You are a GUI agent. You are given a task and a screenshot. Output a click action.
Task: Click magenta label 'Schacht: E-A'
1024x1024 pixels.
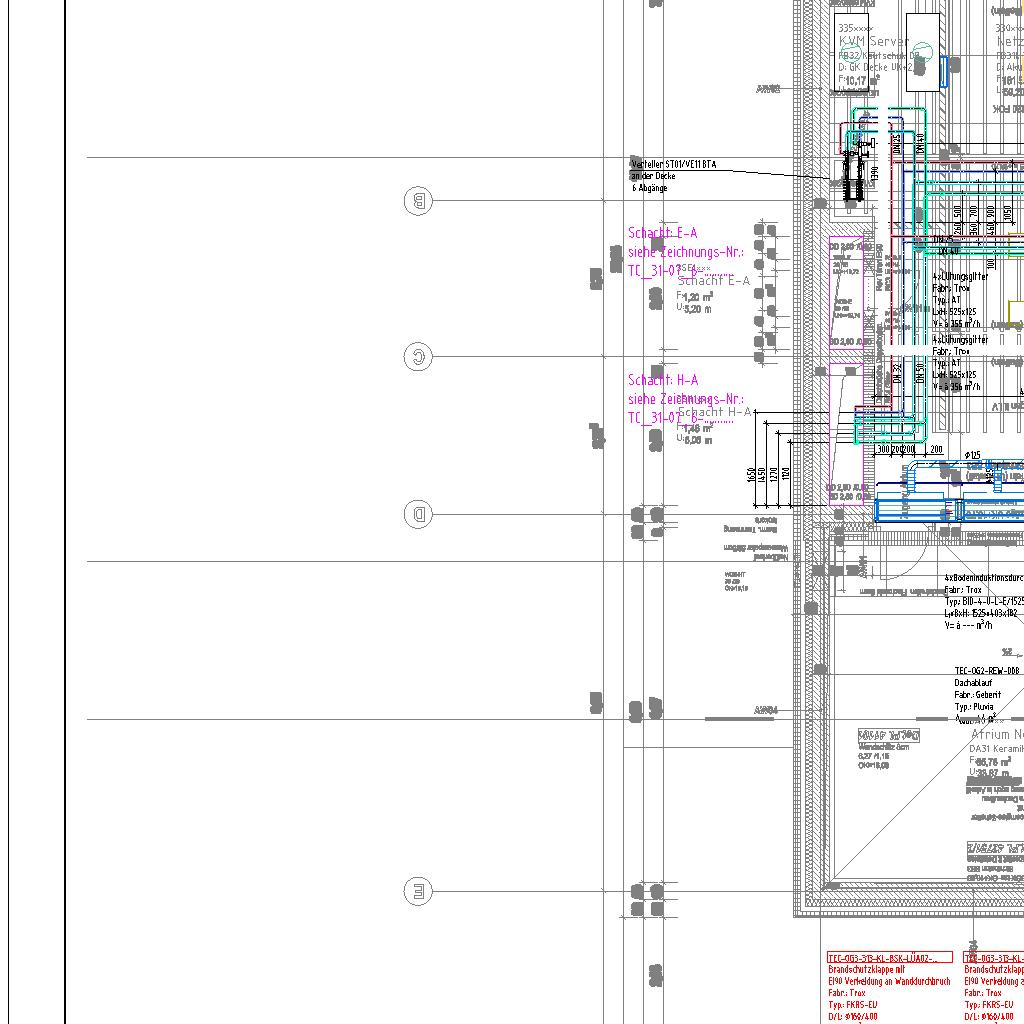tap(662, 232)
